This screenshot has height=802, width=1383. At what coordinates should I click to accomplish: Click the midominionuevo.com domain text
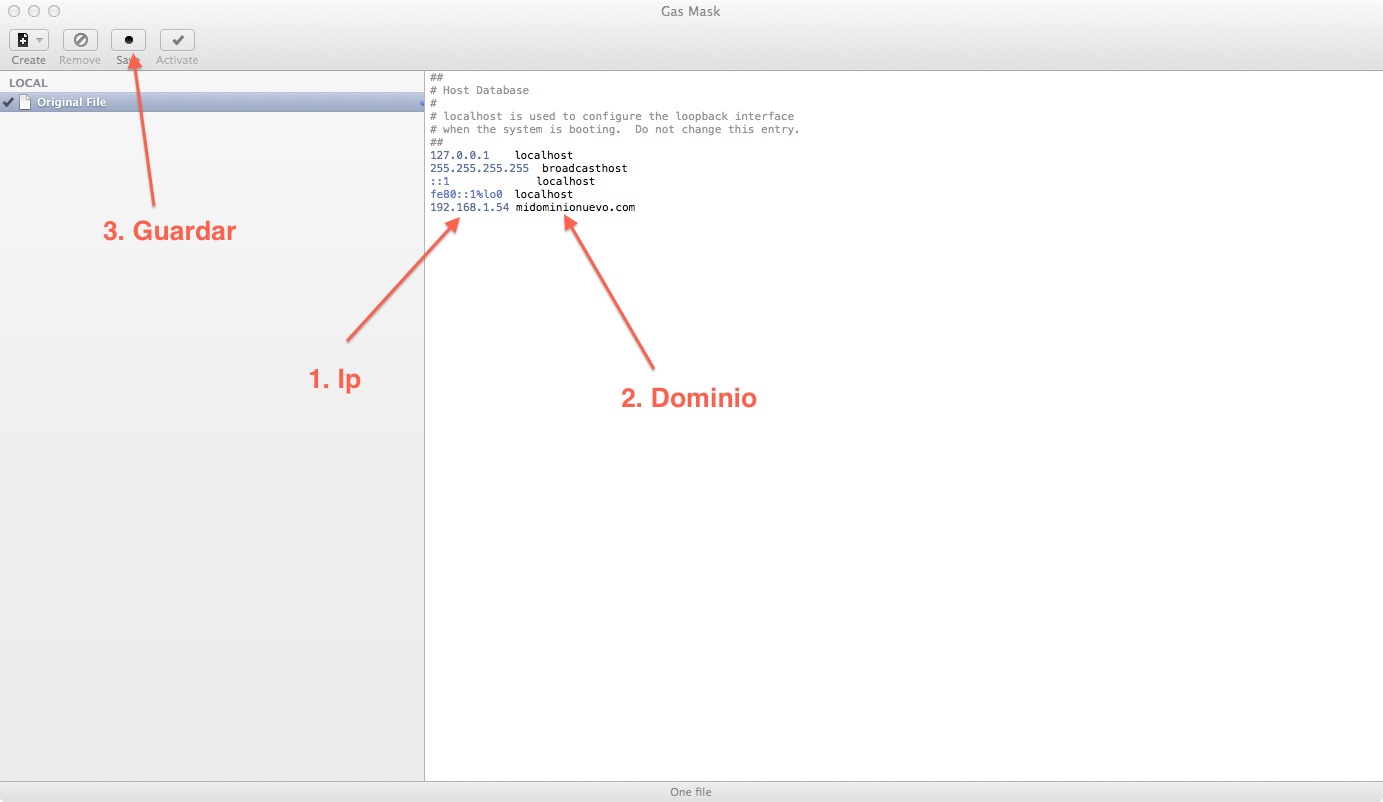click(x=575, y=208)
